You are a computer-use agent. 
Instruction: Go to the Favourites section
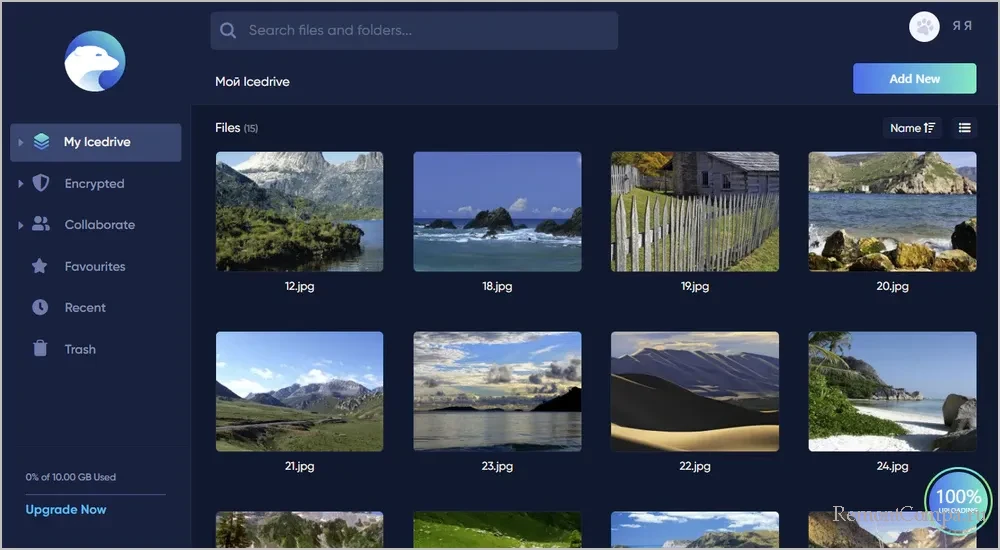[95, 267]
